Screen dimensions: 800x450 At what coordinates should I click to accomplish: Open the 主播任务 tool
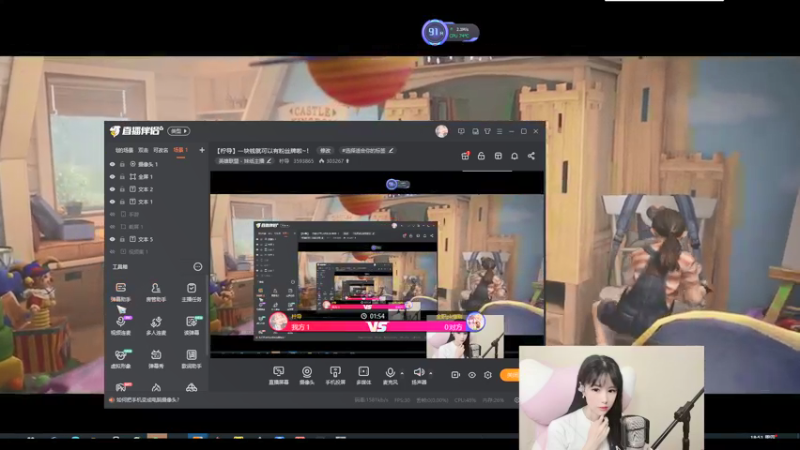(191, 292)
